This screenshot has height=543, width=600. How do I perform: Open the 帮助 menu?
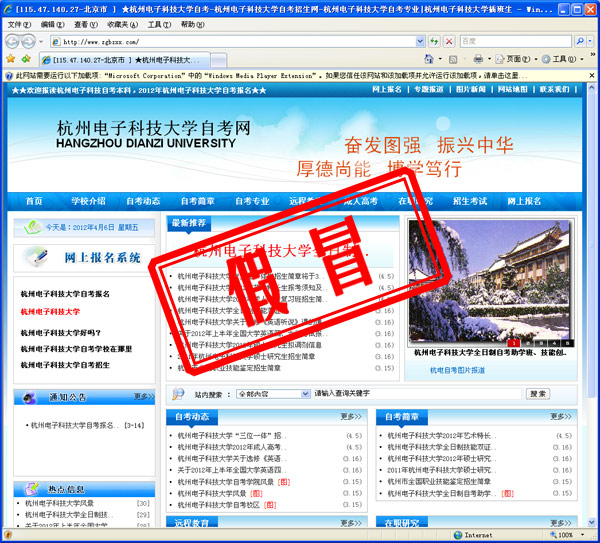(x=192, y=24)
